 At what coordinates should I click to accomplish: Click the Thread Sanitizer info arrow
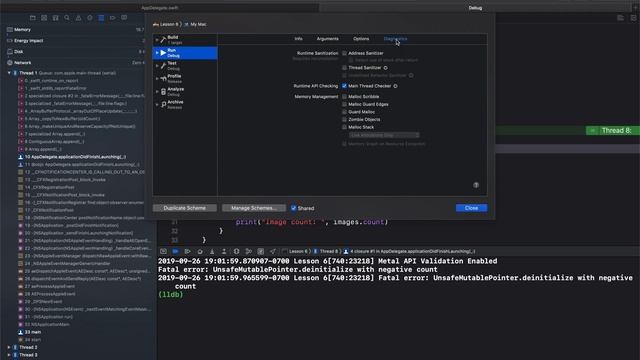point(385,68)
